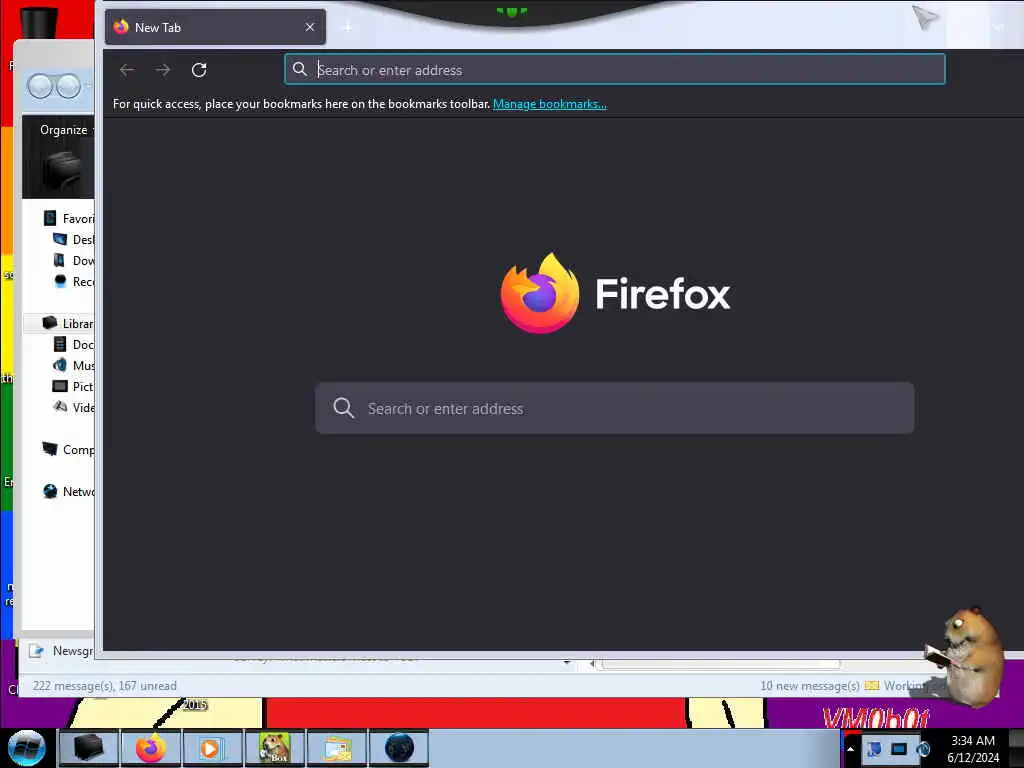Click the Firefox taskbar icon

click(x=150, y=748)
